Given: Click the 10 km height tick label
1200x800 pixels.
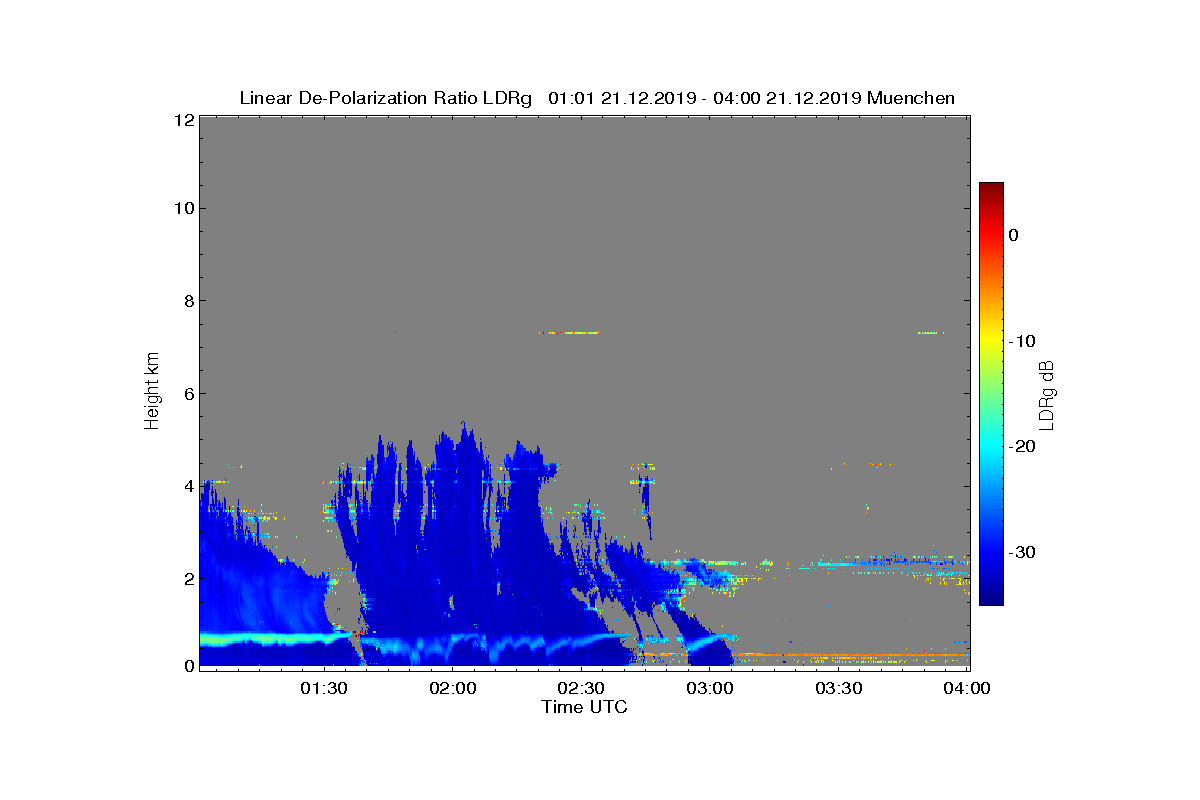Looking at the screenshot, I should [x=183, y=208].
